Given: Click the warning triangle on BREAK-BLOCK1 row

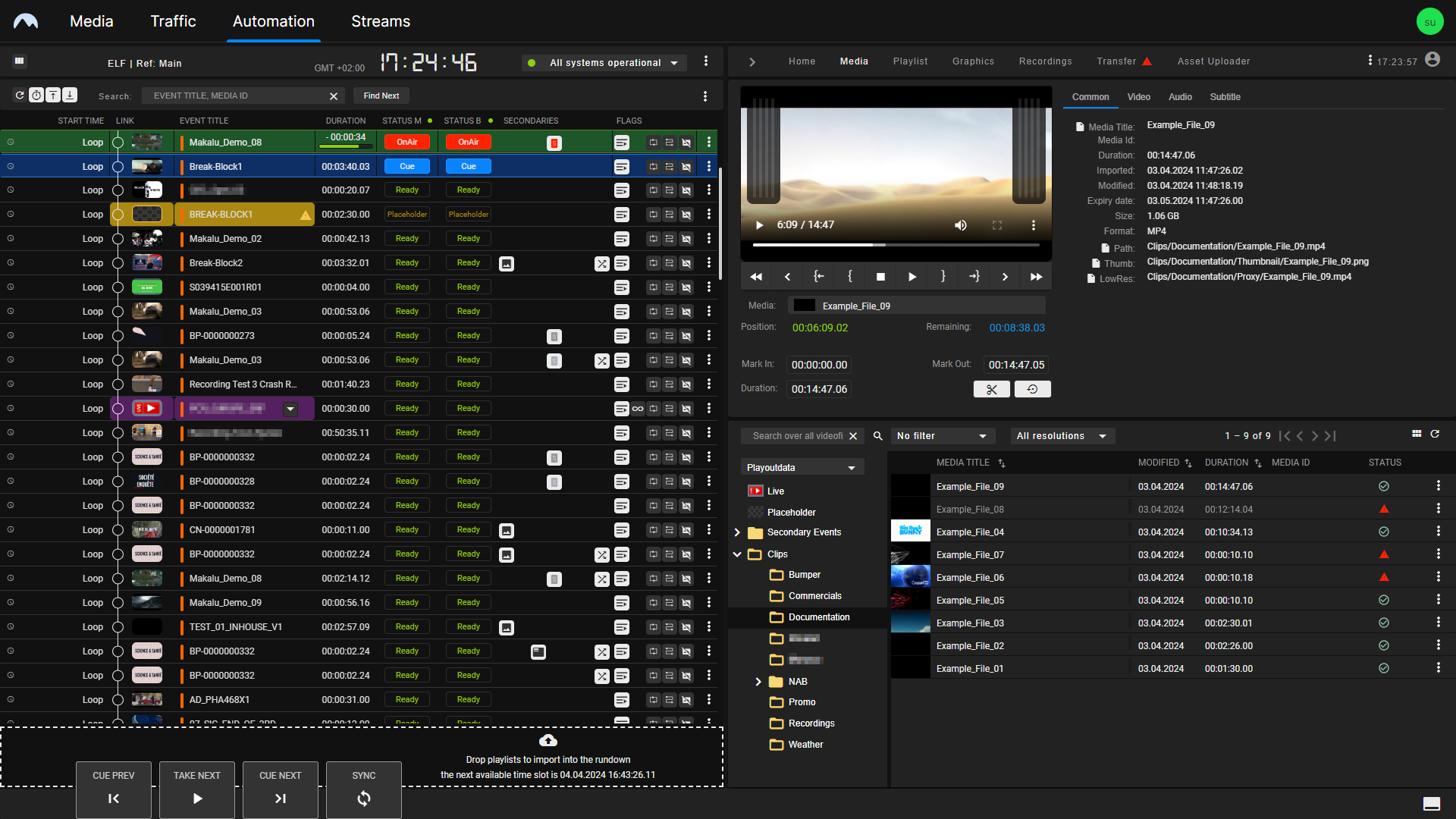Looking at the screenshot, I should 305,215.
